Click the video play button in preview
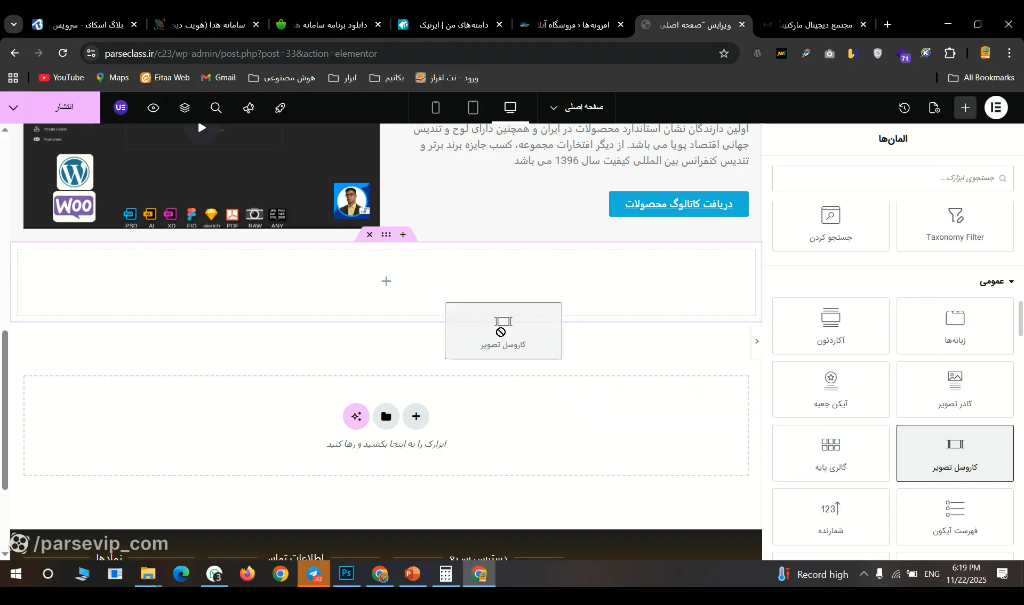1024x605 pixels. tap(202, 128)
